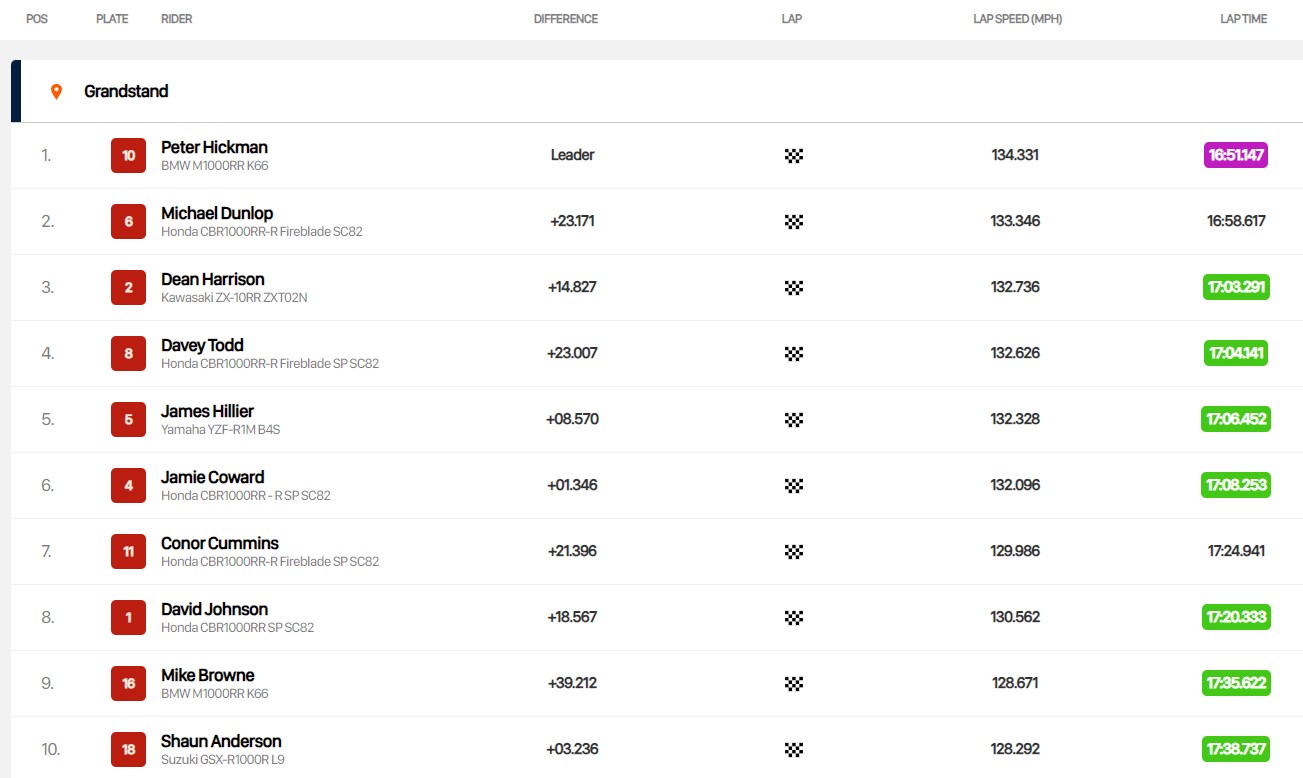Image resolution: width=1303 pixels, height=778 pixels.
Task: Click the orange Grandstand location pin icon
Action: point(56,91)
